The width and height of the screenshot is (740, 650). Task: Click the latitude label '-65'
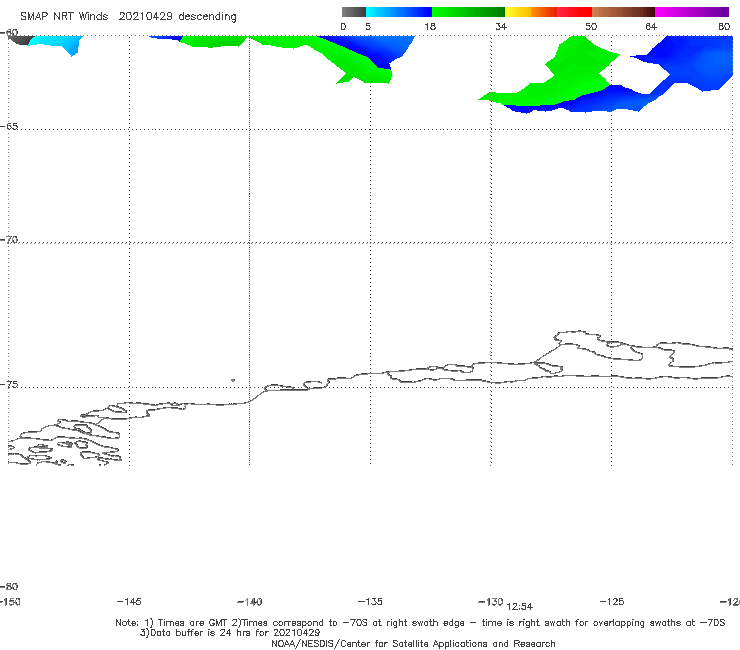tap(9, 127)
